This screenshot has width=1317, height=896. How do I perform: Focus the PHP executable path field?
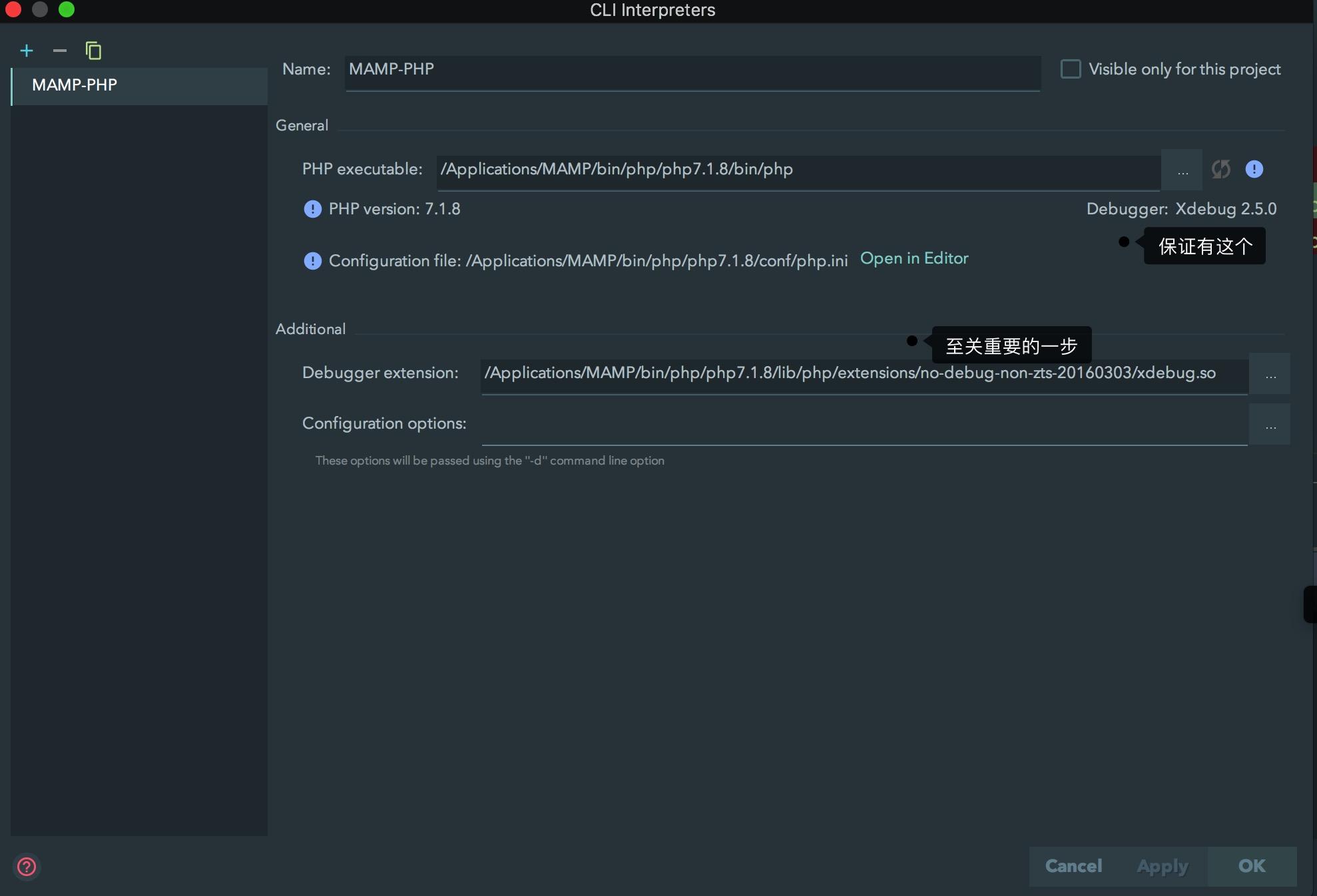coord(798,170)
